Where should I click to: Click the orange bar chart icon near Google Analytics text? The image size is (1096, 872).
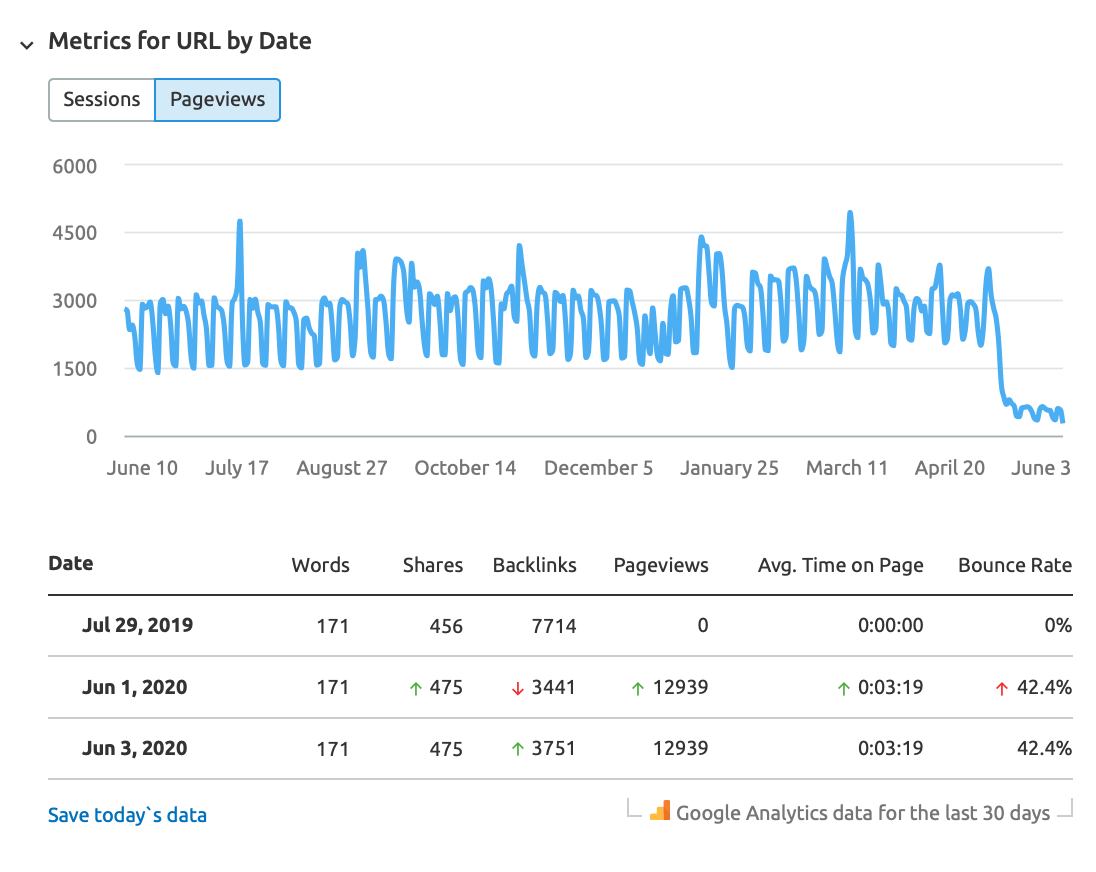[660, 811]
